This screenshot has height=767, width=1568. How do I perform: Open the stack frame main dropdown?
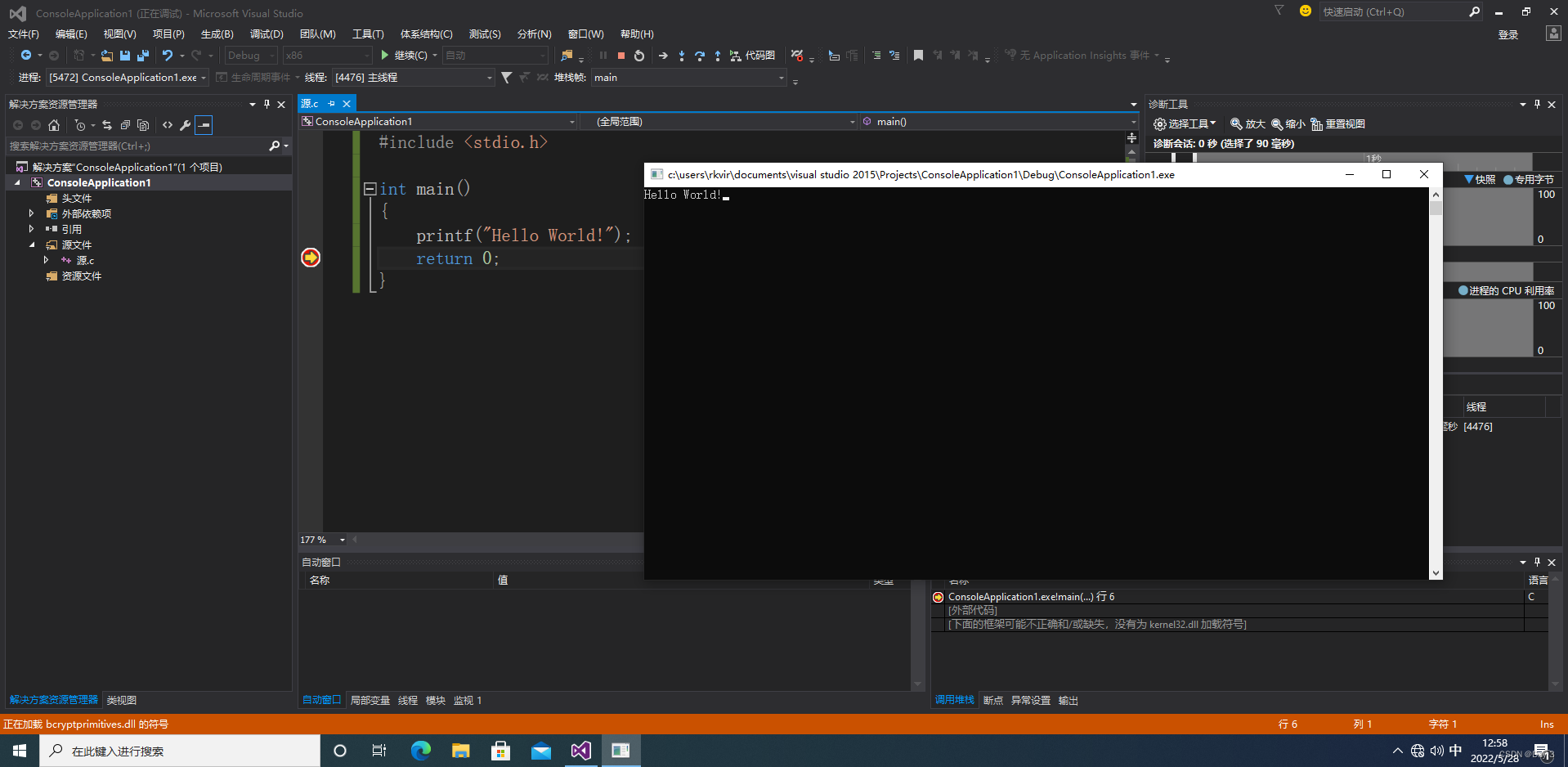click(x=689, y=78)
